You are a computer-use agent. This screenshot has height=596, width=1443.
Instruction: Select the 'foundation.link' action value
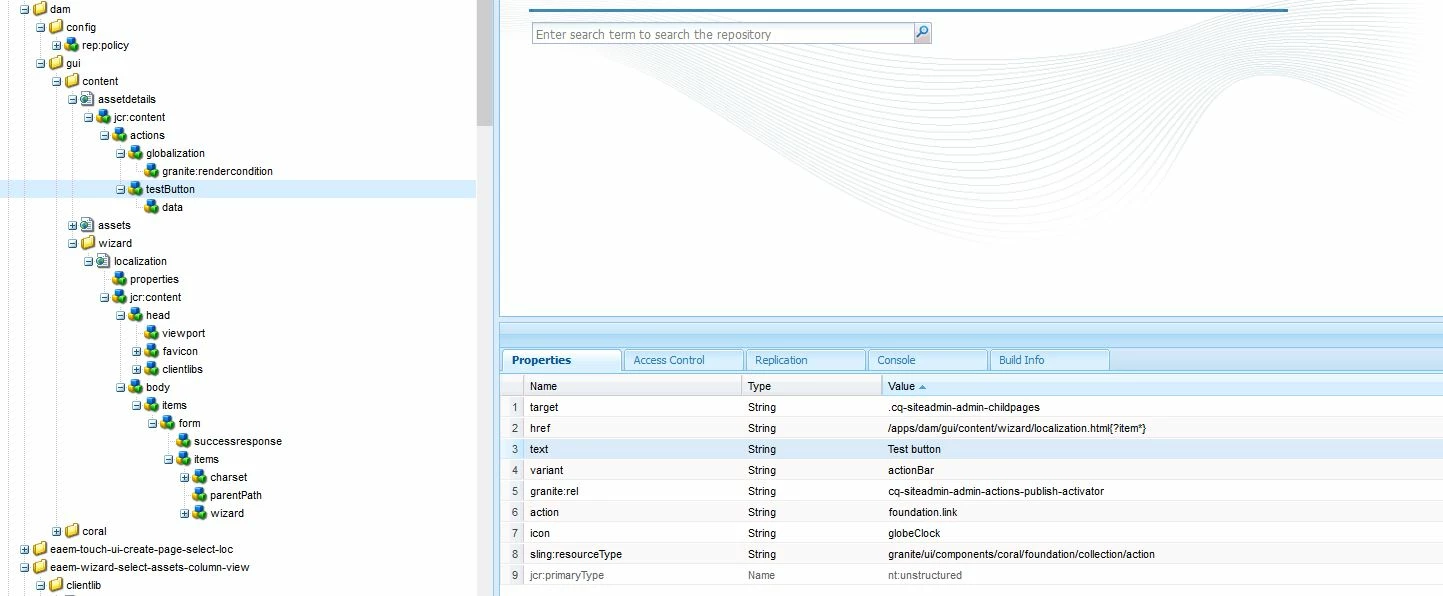[x=923, y=512]
